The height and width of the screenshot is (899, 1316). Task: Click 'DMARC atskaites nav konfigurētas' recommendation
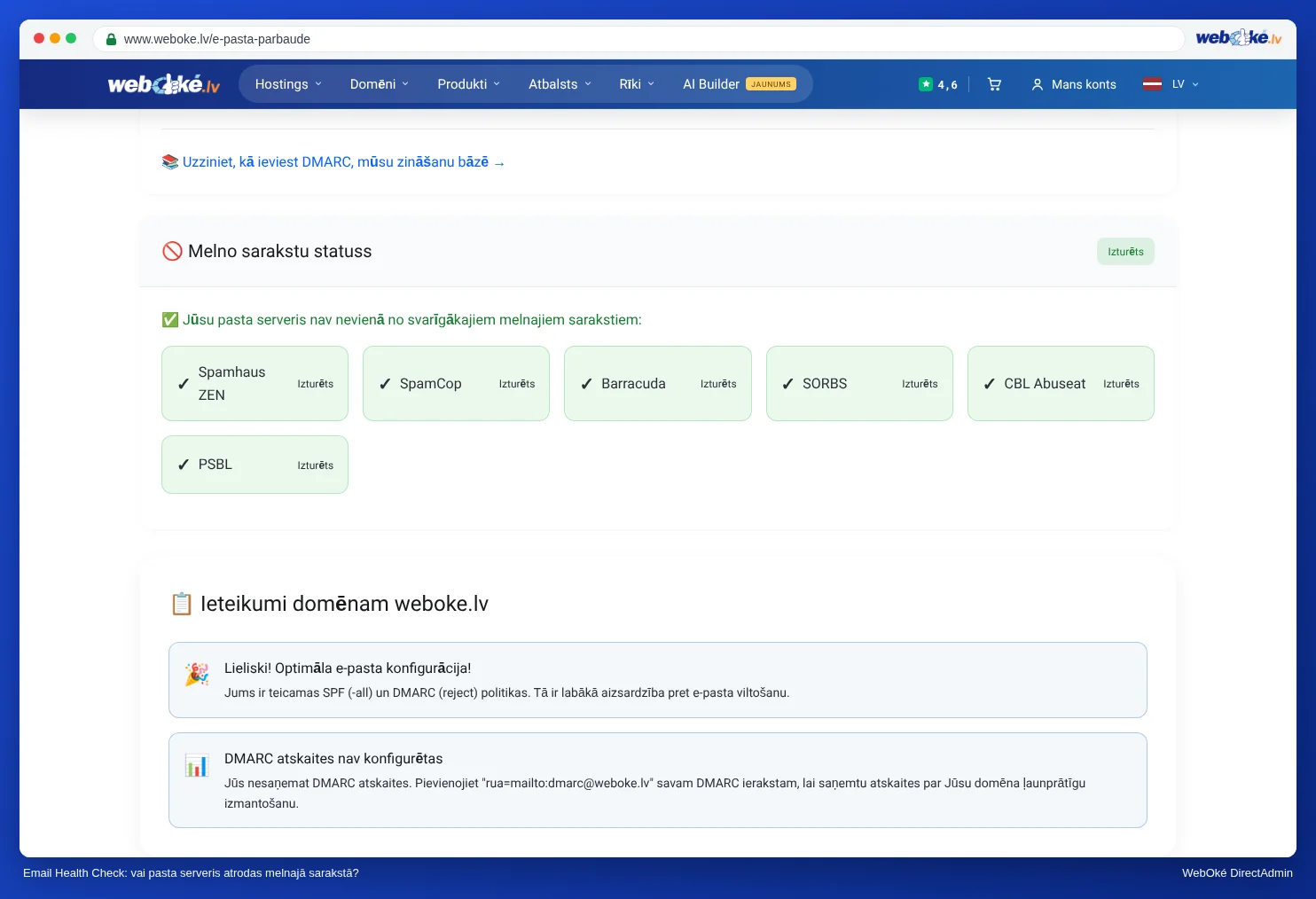point(658,780)
